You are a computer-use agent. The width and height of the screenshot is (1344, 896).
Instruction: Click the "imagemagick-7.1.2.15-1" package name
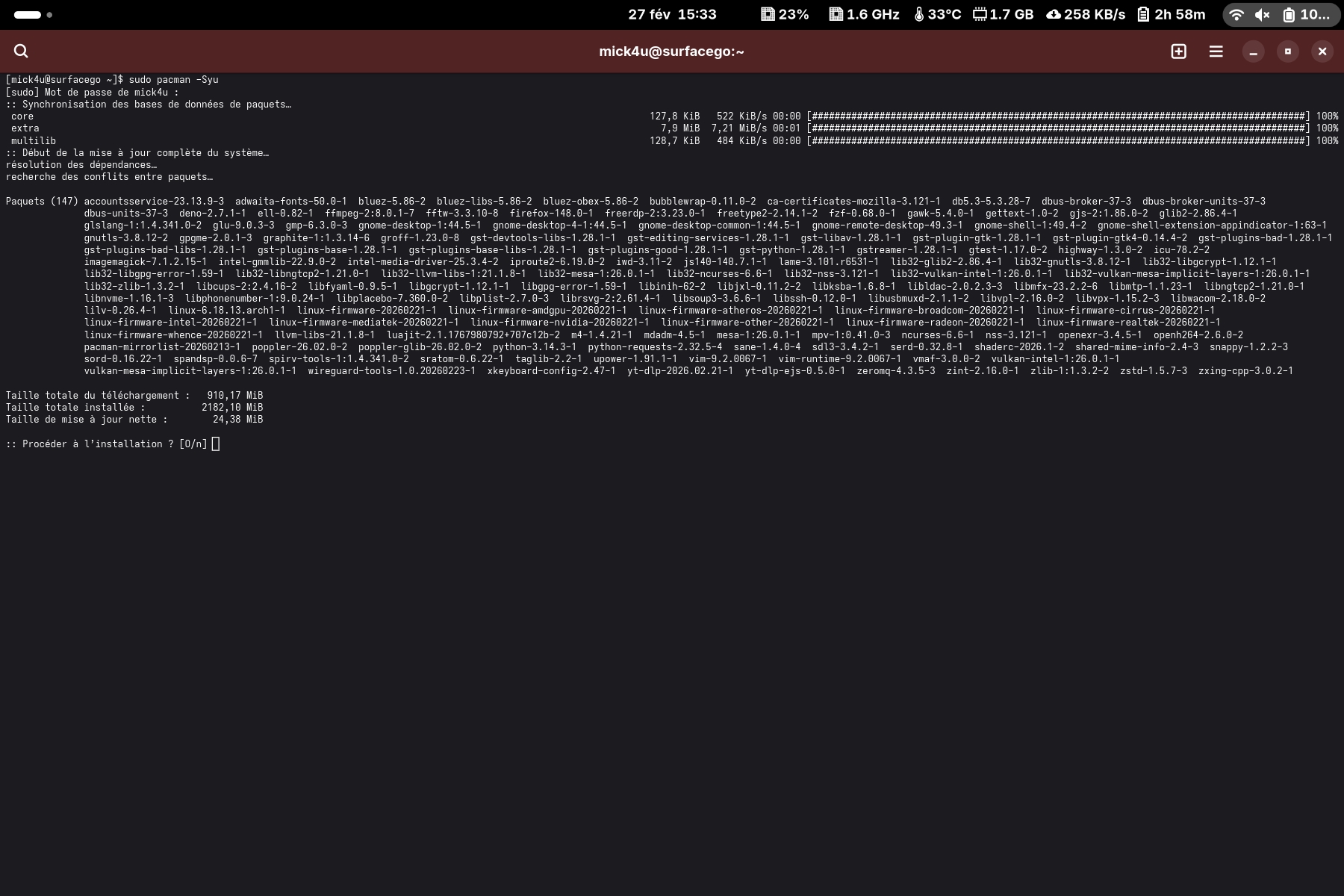pyautogui.click(x=146, y=262)
